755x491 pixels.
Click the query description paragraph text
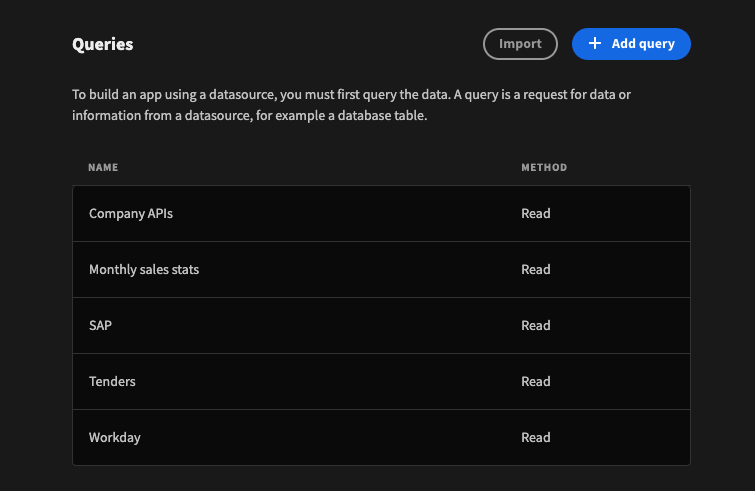coord(351,105)
